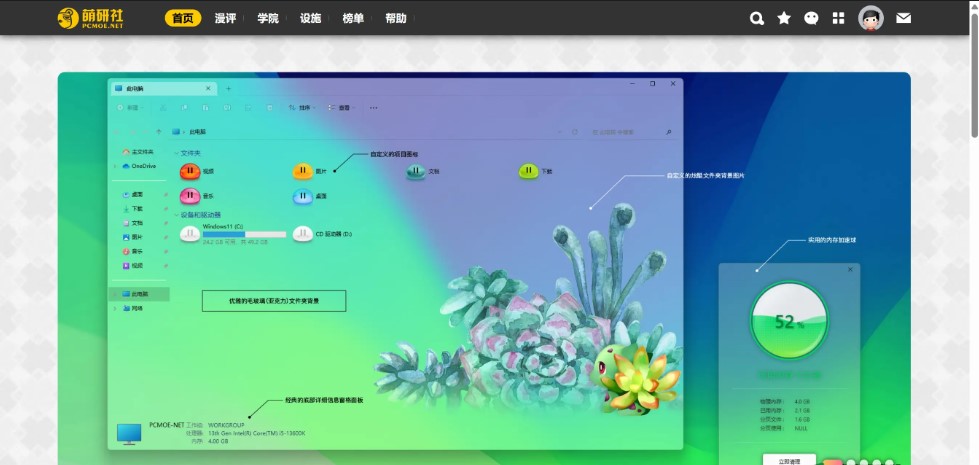This screenshot has height=465, width=979.
Task: Select the 榜单 navigation item
Action: [x=353, y=18]
